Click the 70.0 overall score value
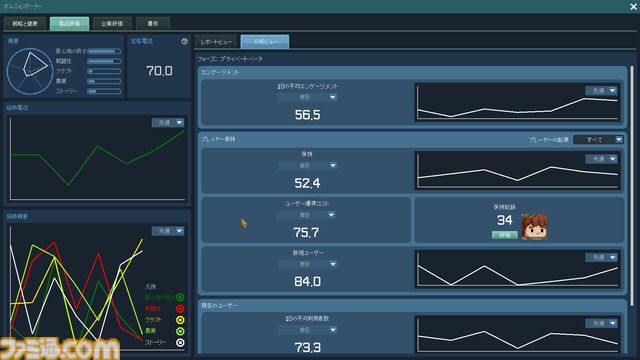 tap(159, 71)
